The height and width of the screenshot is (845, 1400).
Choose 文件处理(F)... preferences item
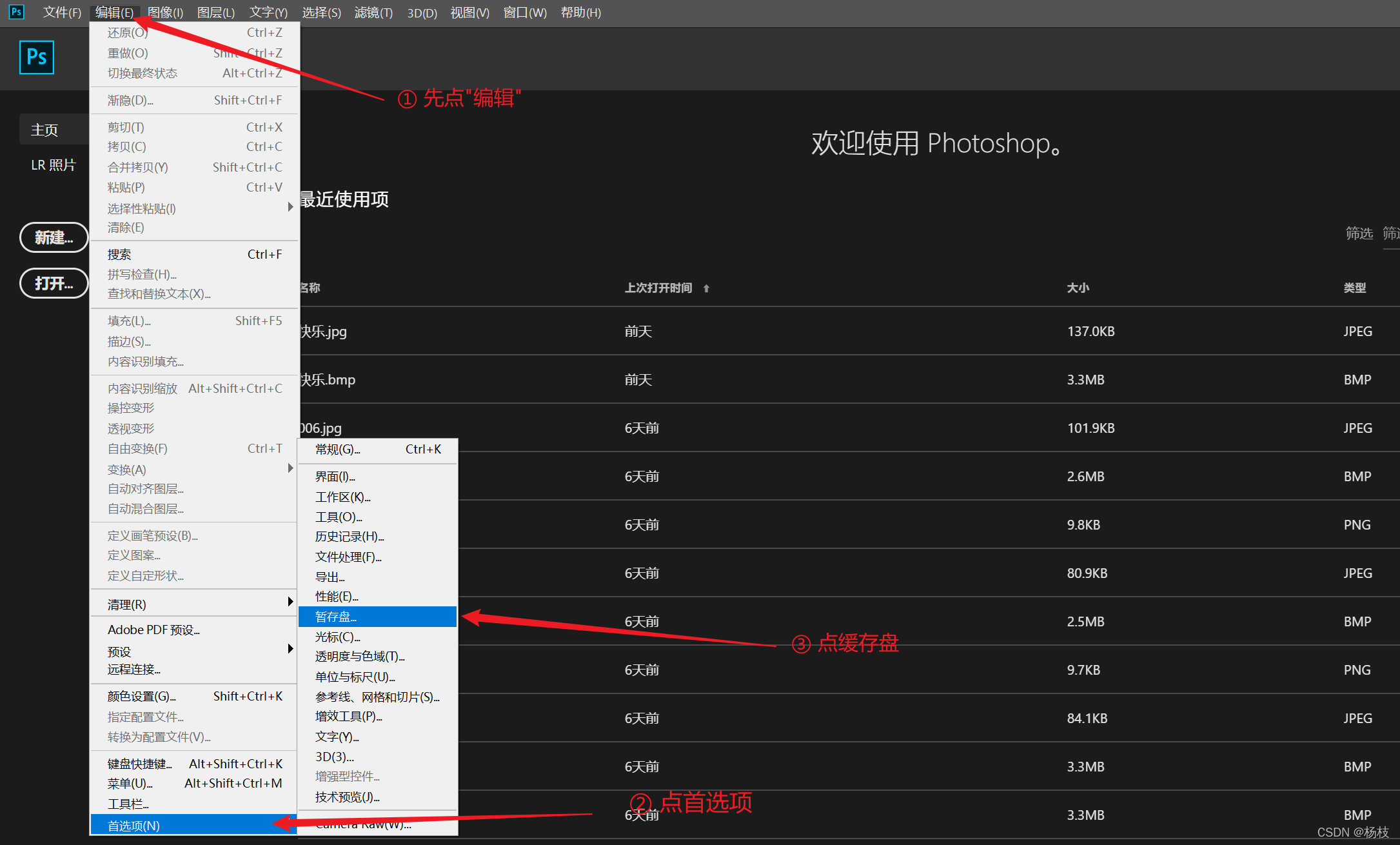click(377, 557)
